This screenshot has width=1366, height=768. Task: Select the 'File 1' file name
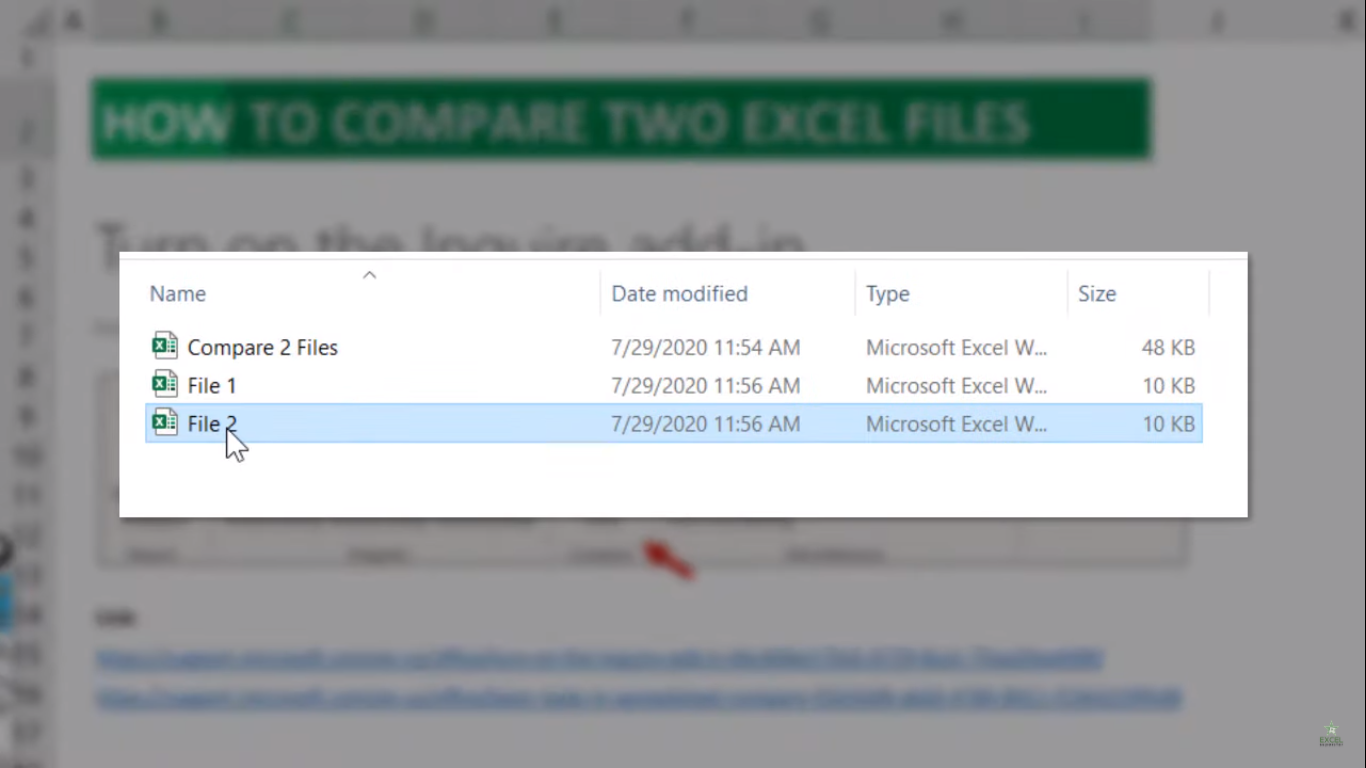[x=212, y=385]
